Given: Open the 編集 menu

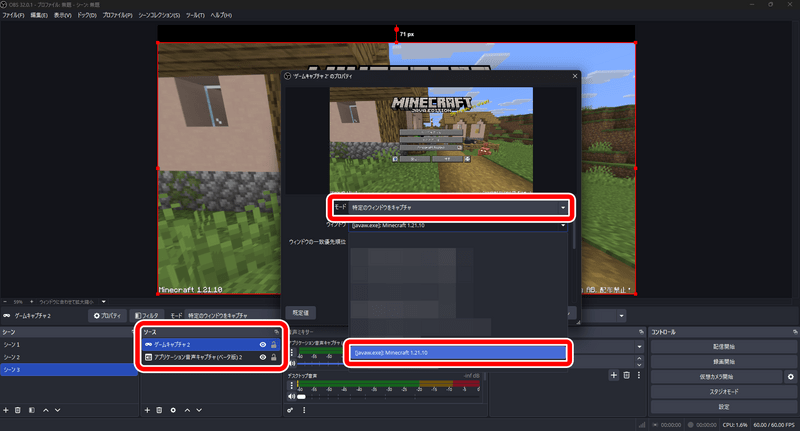Looking at the screenshot, I should pyautogui.click(x=39, y=15).
